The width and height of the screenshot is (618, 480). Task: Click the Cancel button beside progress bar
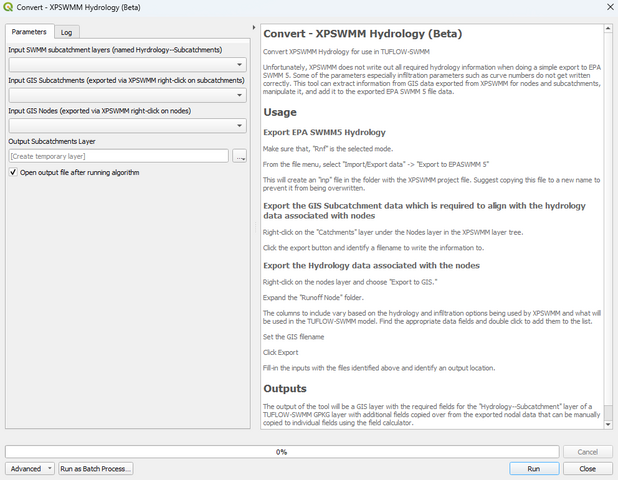point(587,452)
